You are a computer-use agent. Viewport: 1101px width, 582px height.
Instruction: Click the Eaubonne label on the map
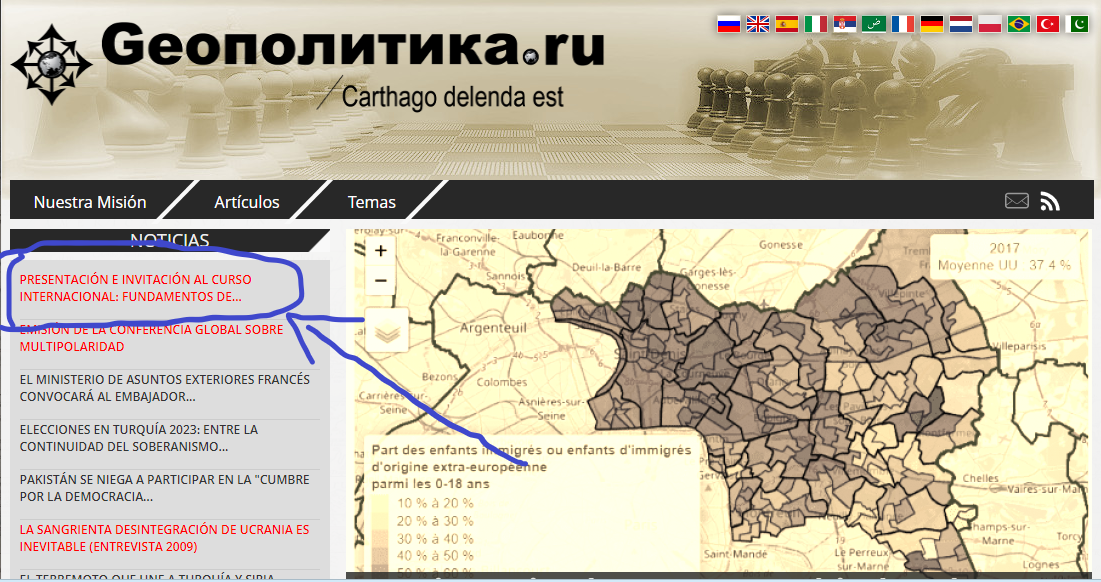click(x=538, y=235)
